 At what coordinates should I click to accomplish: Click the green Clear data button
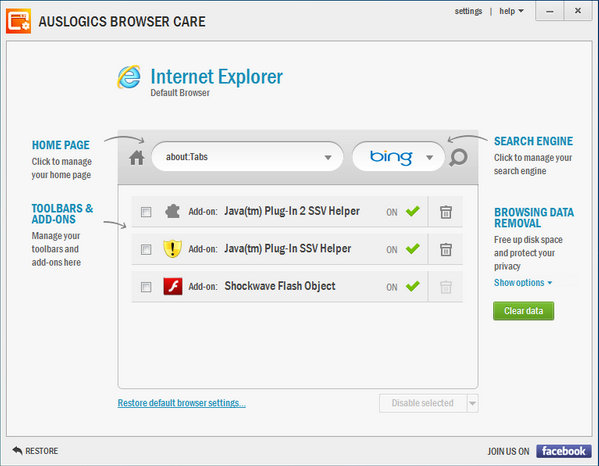point(523,311)
